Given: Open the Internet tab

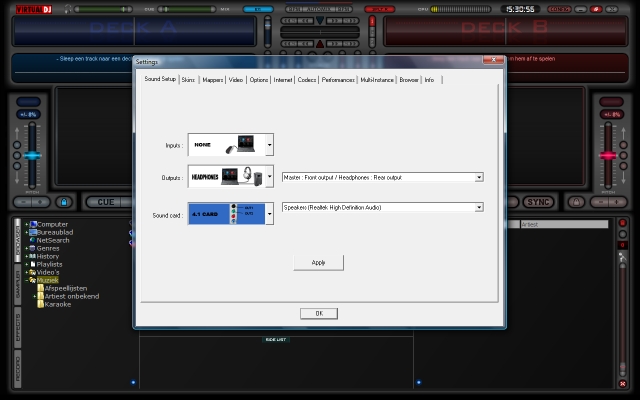Looking at the screenshot, I should 282,80.
